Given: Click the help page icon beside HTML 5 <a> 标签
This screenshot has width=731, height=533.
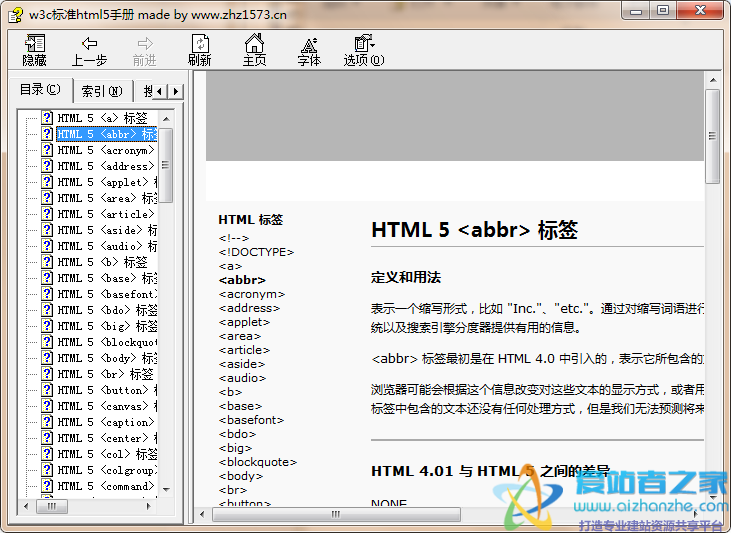Looking at the screenshot, I should 47,118.
